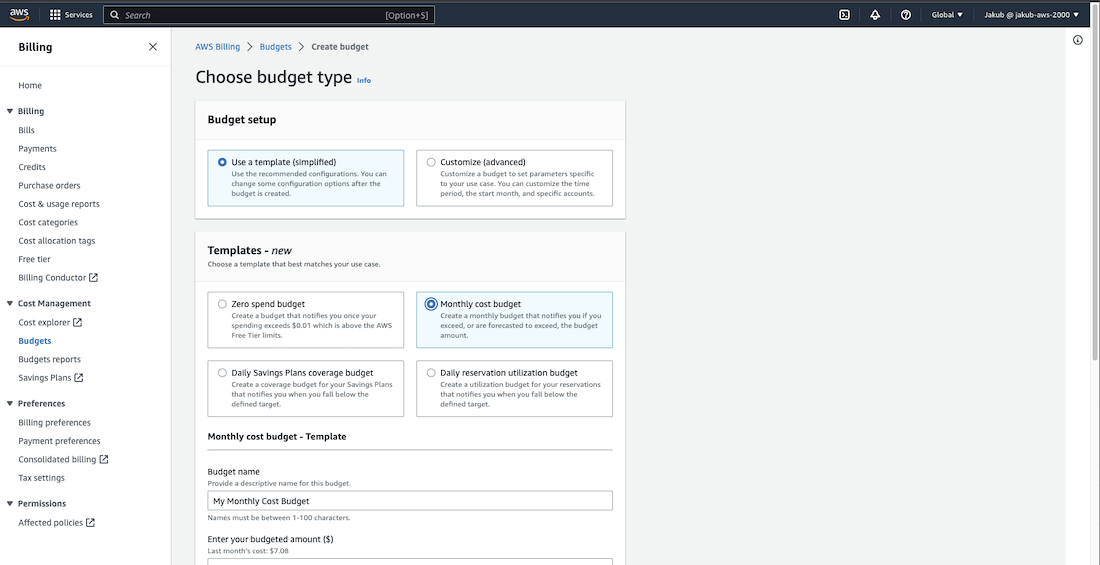The image size is (1100, 565).
Task: Click external link icon beside Savings Plans
Action: pyautogui.click(x=79, y=378)
